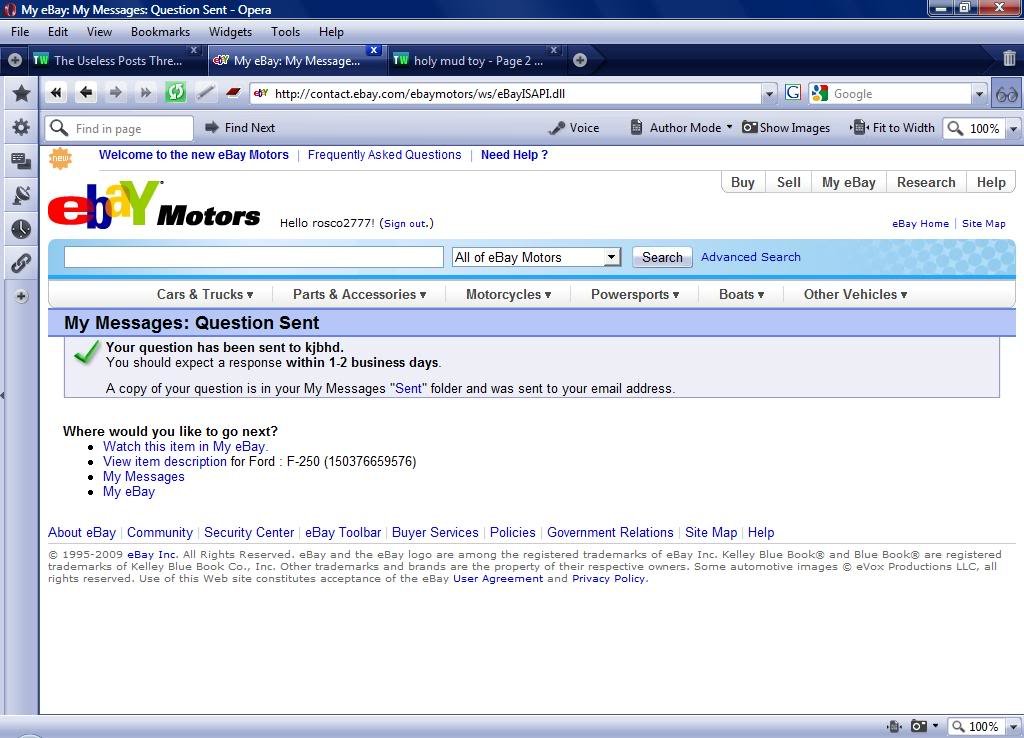Open View item description link

pos(165,462)
